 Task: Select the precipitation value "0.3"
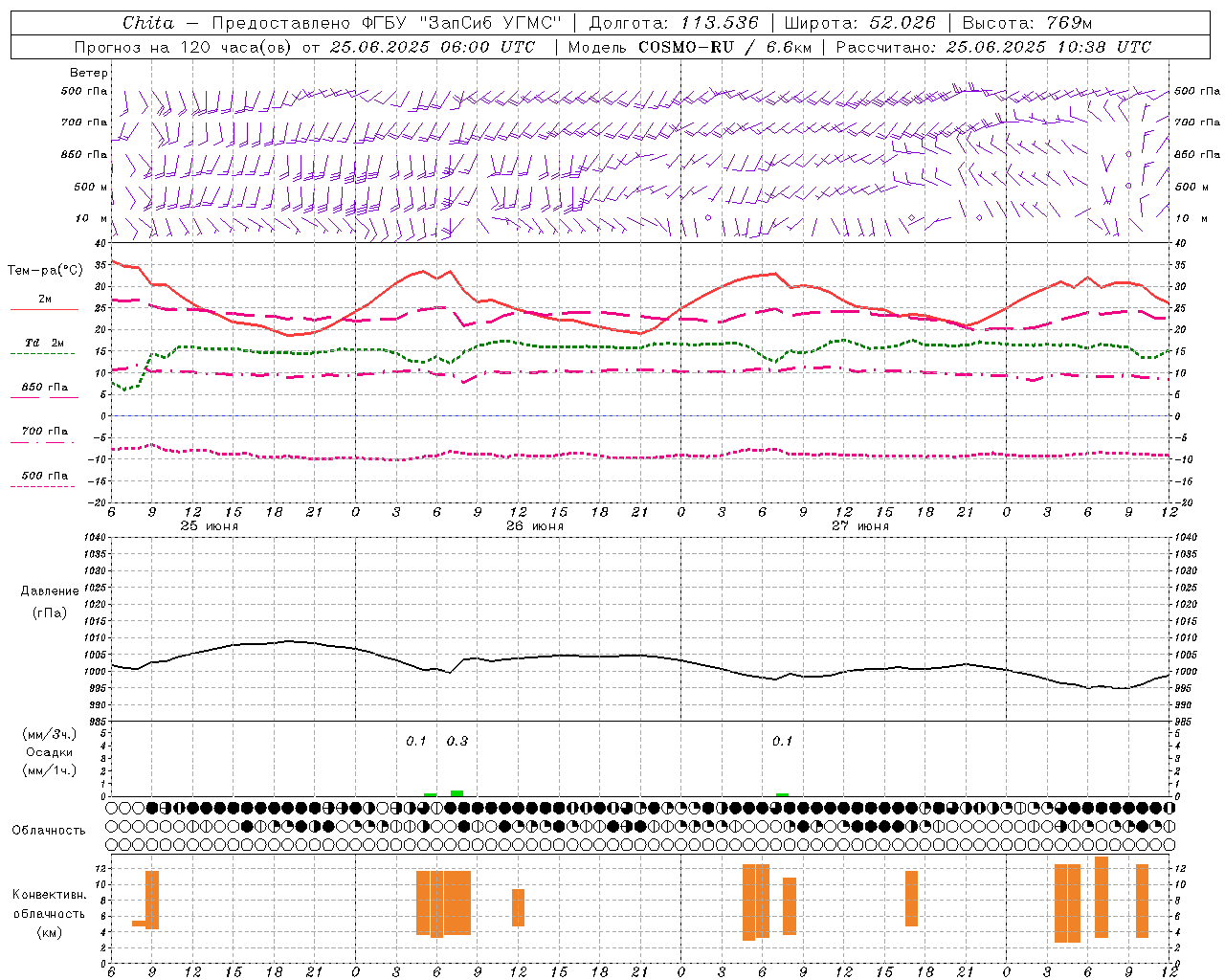[457, 741]
